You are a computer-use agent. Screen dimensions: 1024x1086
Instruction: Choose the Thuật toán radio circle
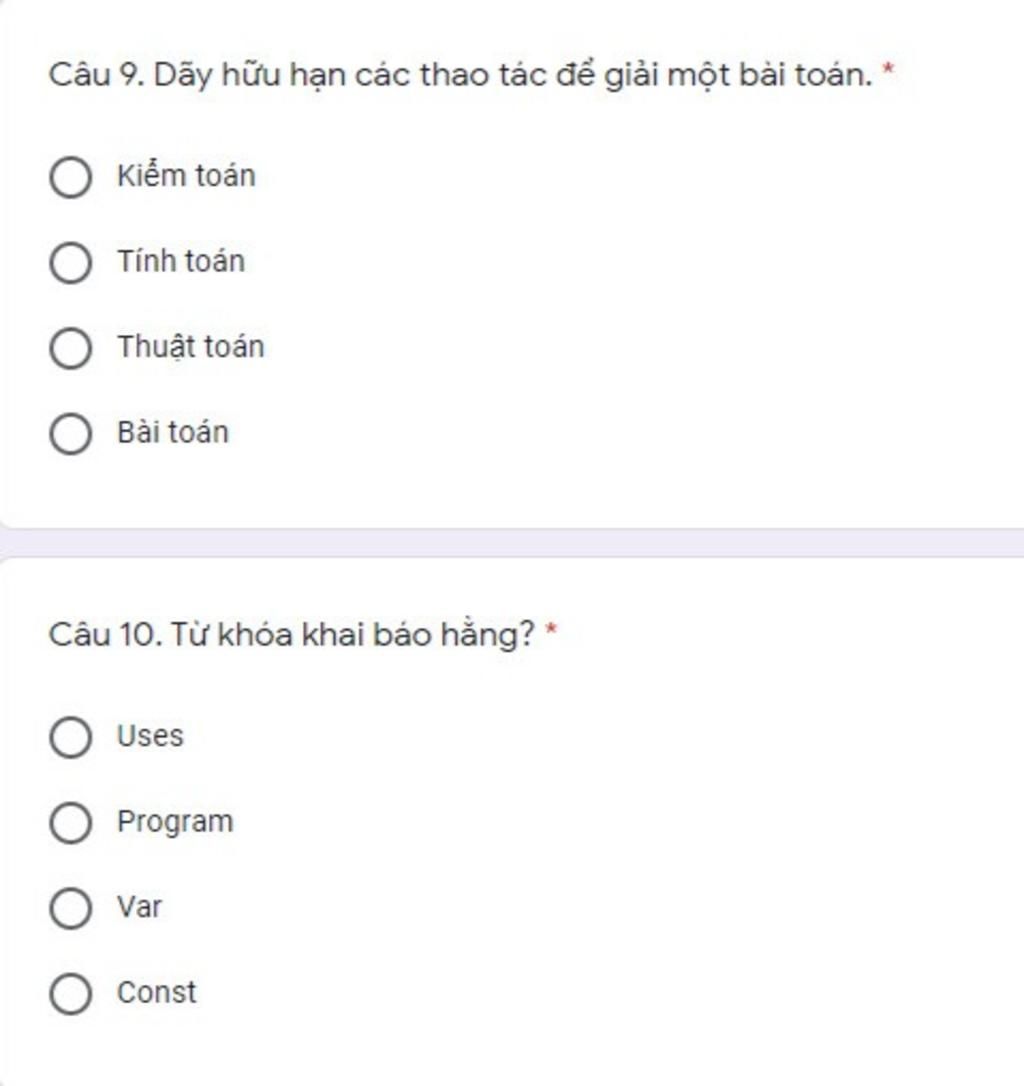tap(71, 348)
